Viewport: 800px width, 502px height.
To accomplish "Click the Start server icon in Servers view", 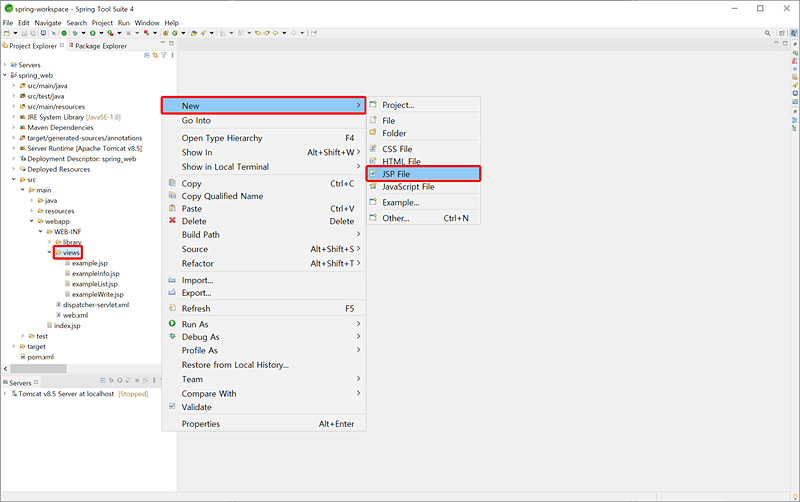I will [x=120, y=380].
